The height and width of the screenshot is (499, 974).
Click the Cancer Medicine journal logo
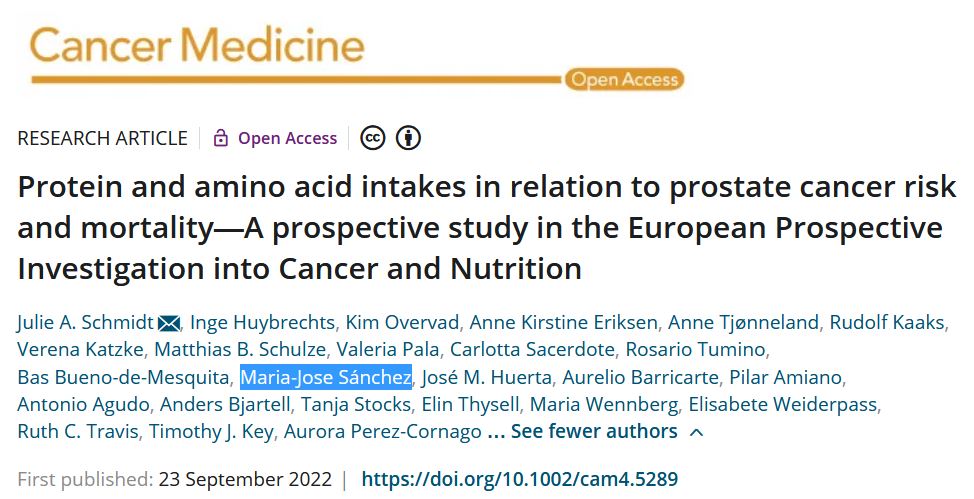[196, 46]
